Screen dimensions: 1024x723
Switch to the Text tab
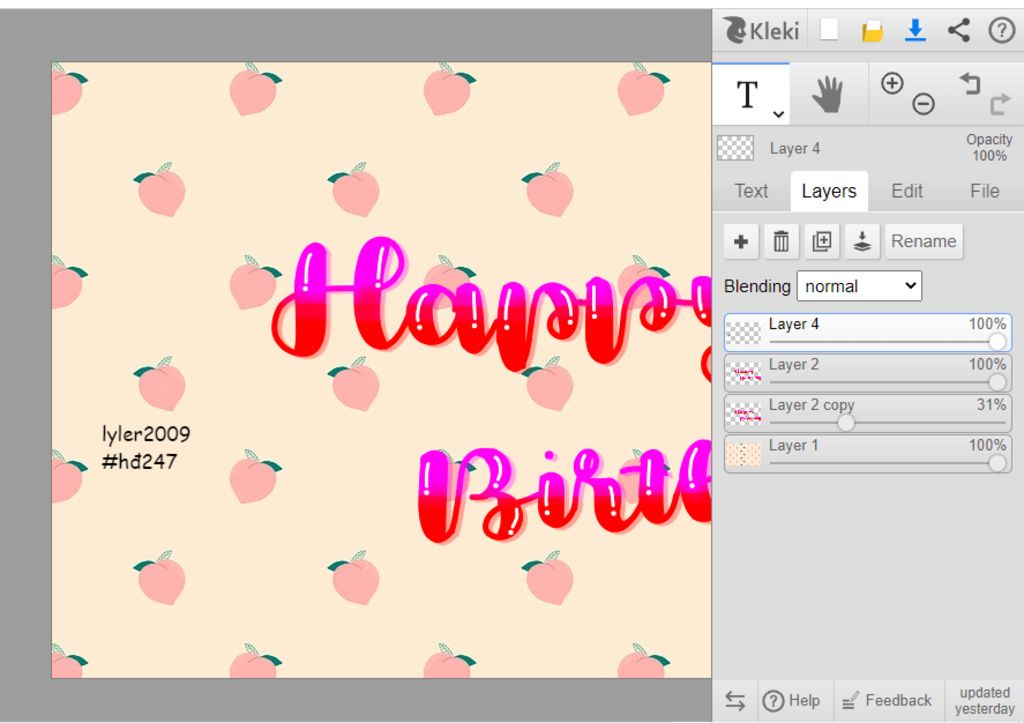[x=751, y=191]
